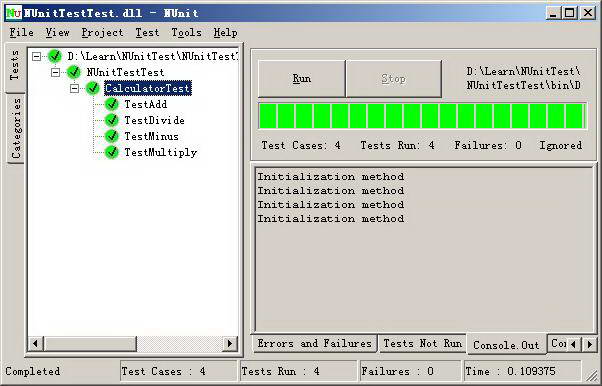
Task: Open the Project menu
Action: 102,33
